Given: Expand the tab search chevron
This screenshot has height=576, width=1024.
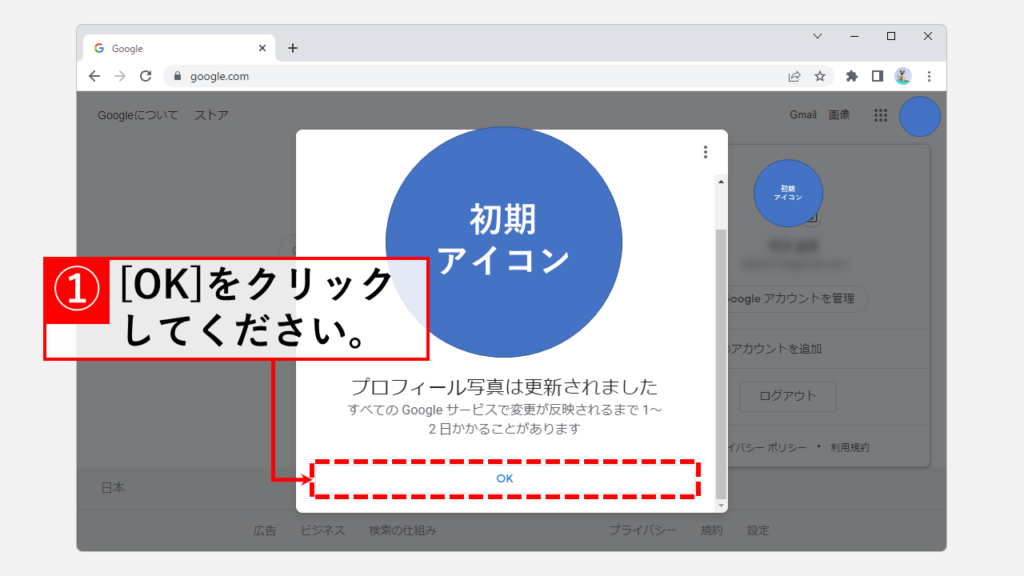Looking at the screenshot, I should [817, 36].
